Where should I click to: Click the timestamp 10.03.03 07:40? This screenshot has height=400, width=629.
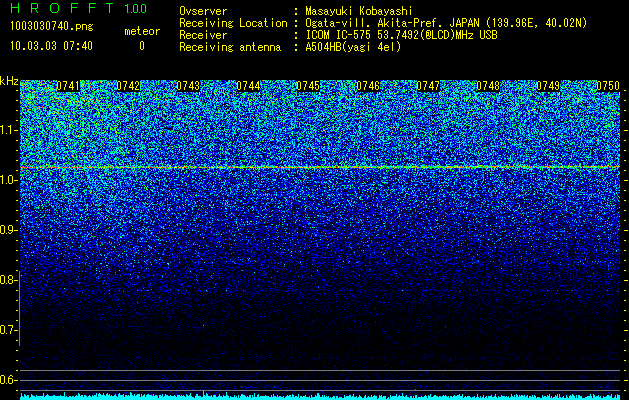[51, 46]
